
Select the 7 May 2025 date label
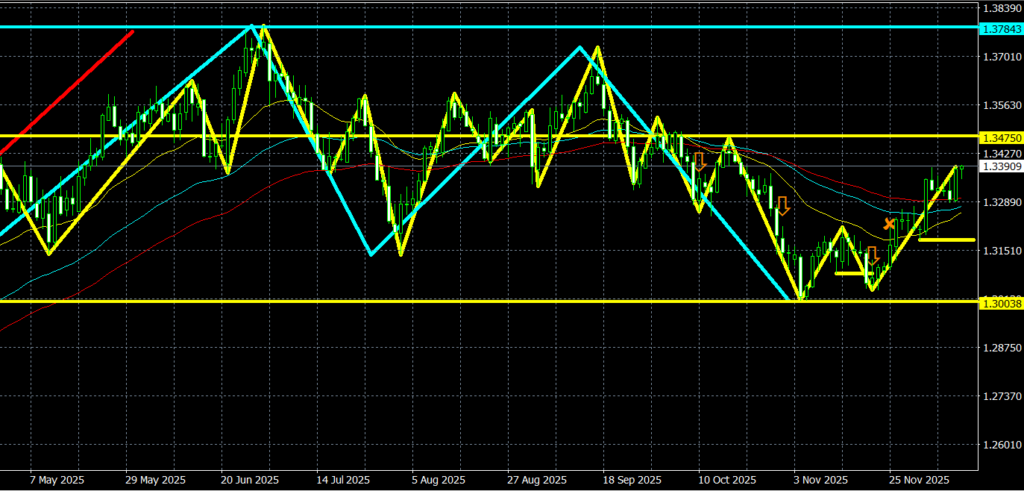point(58,480)
